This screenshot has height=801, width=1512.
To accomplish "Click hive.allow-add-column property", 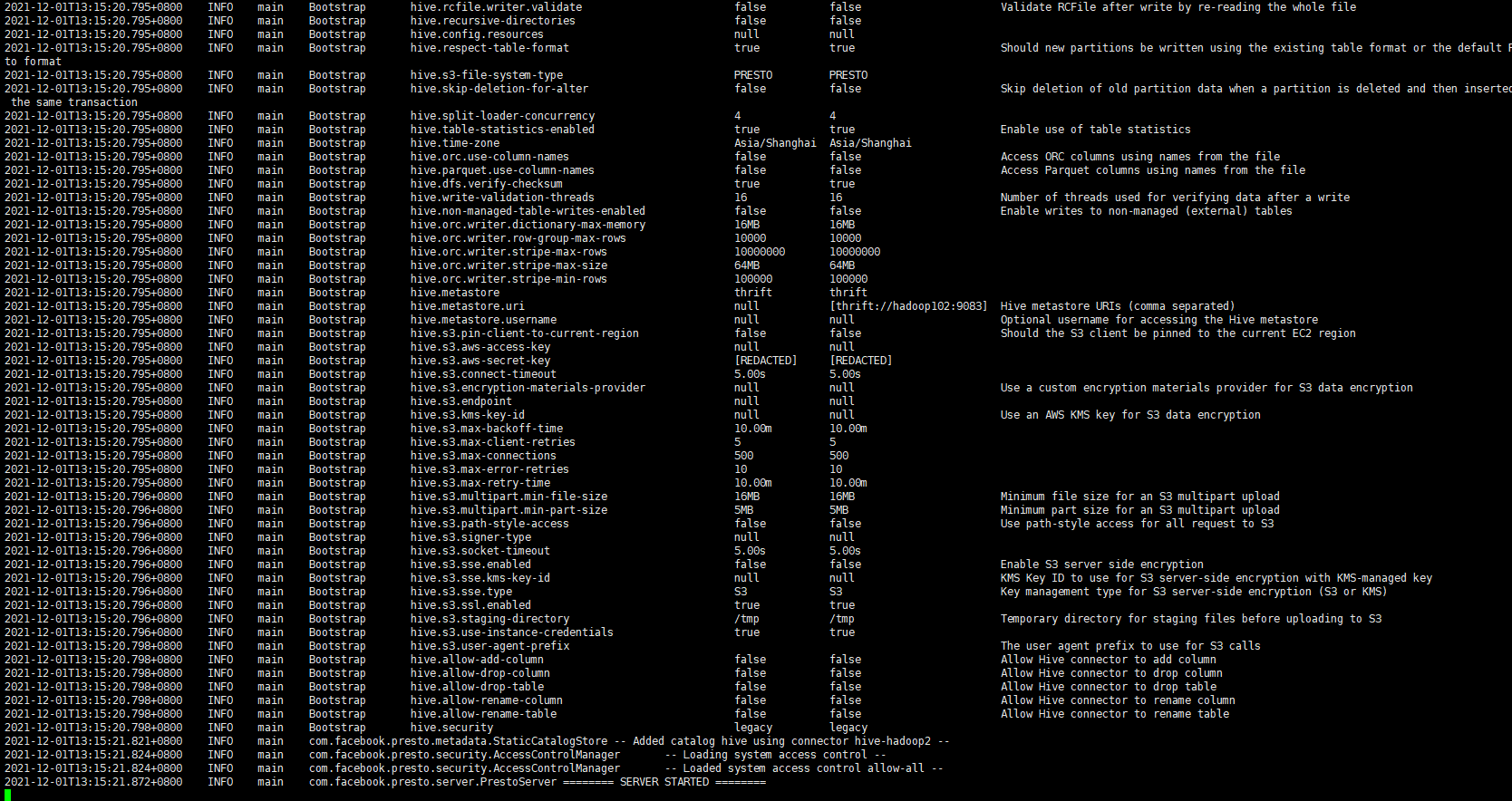I will [477, 660].
